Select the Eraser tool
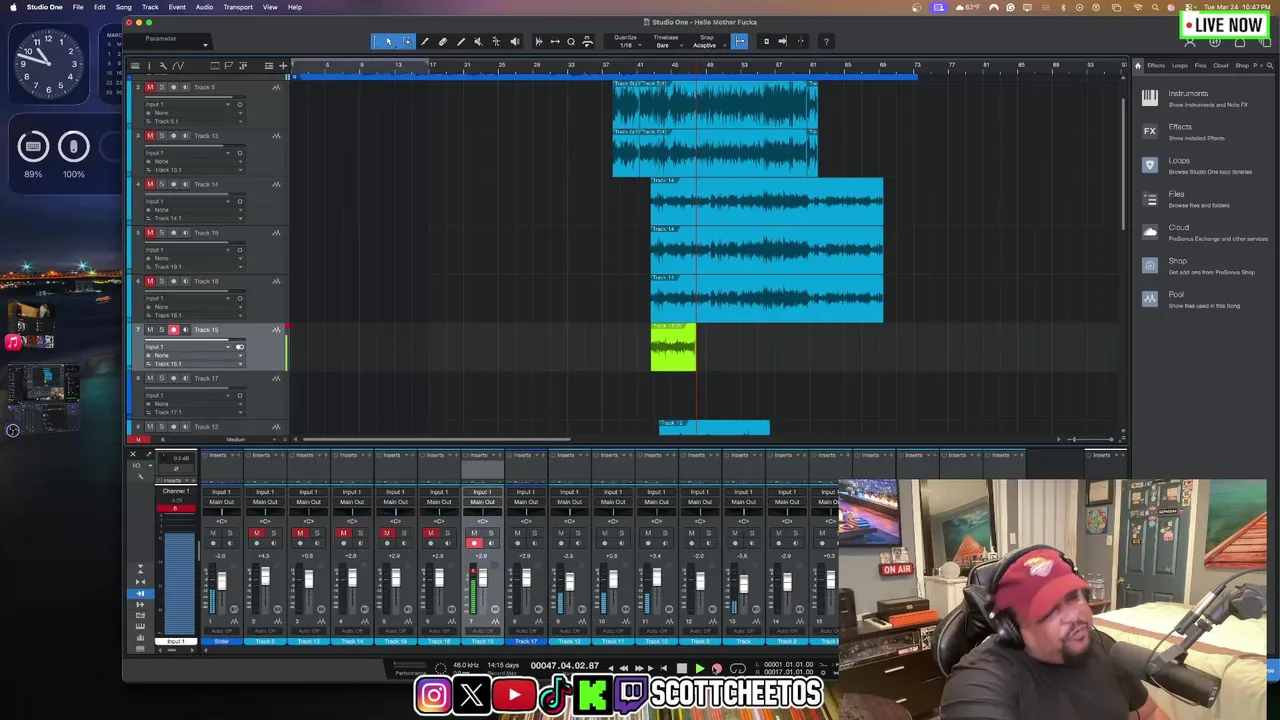This screenshot has height=720, width=1280. click(443, 41)
